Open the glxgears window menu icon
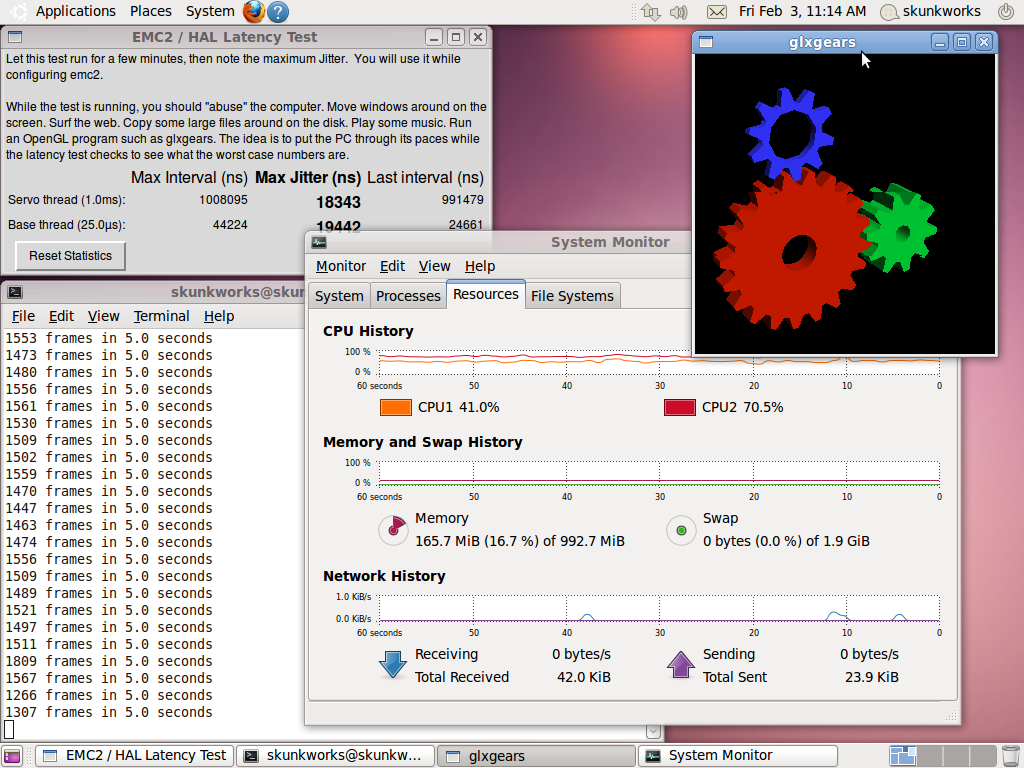Image resolution: width=1024 pixels, height=768 pixels. point(705,42)
